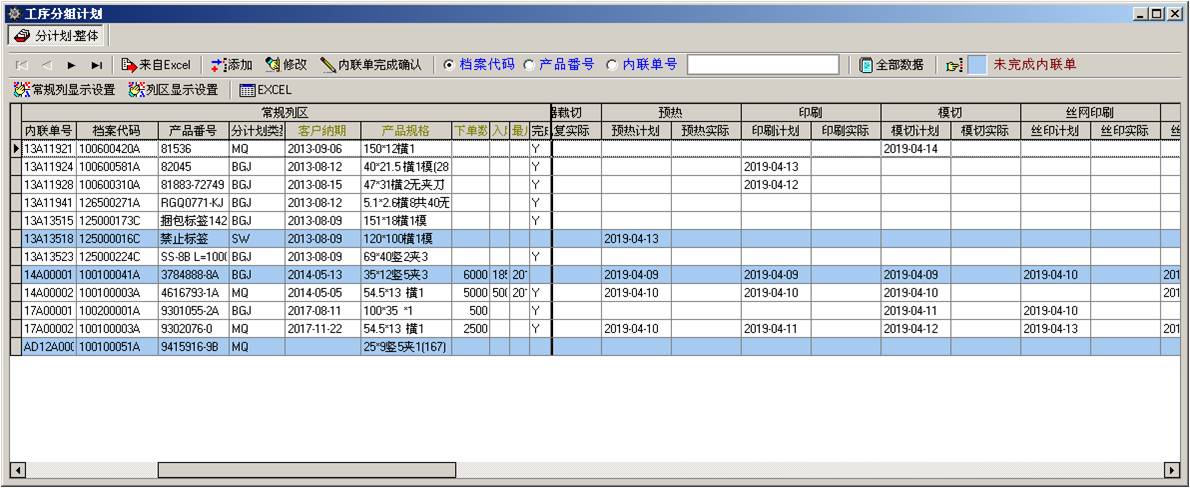Click the next record navigation arrow
The image size is (1190, 488).
71,65
